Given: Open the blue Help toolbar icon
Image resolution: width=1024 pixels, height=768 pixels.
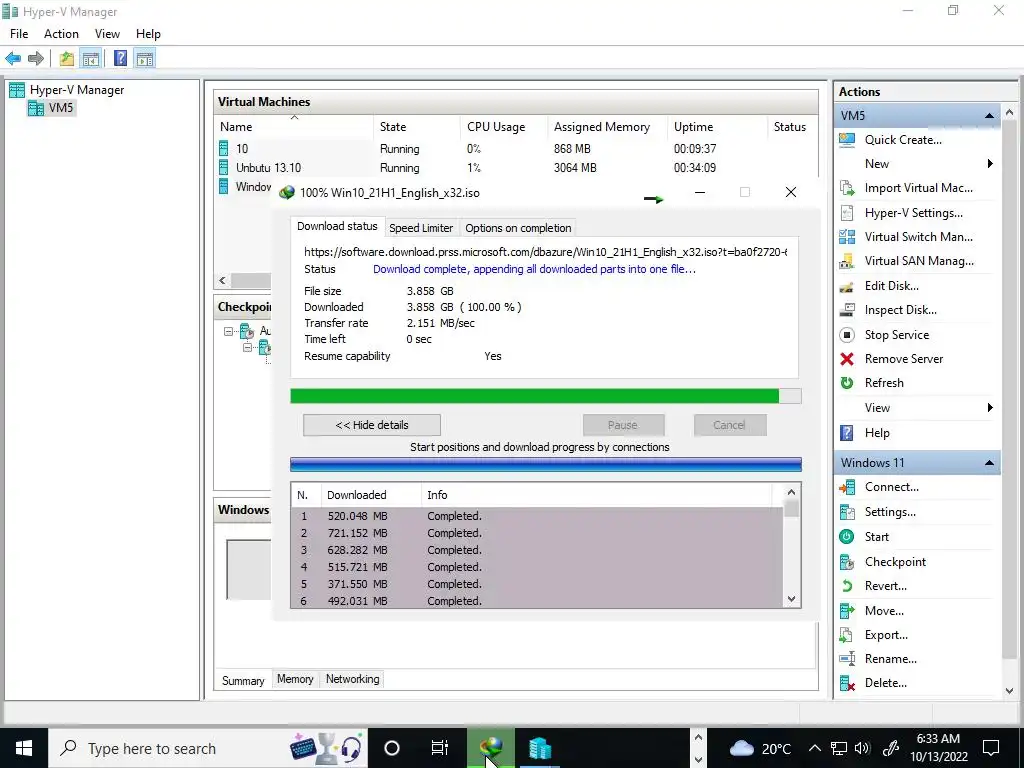Looking at the screenshot, I should pos(120,59).
